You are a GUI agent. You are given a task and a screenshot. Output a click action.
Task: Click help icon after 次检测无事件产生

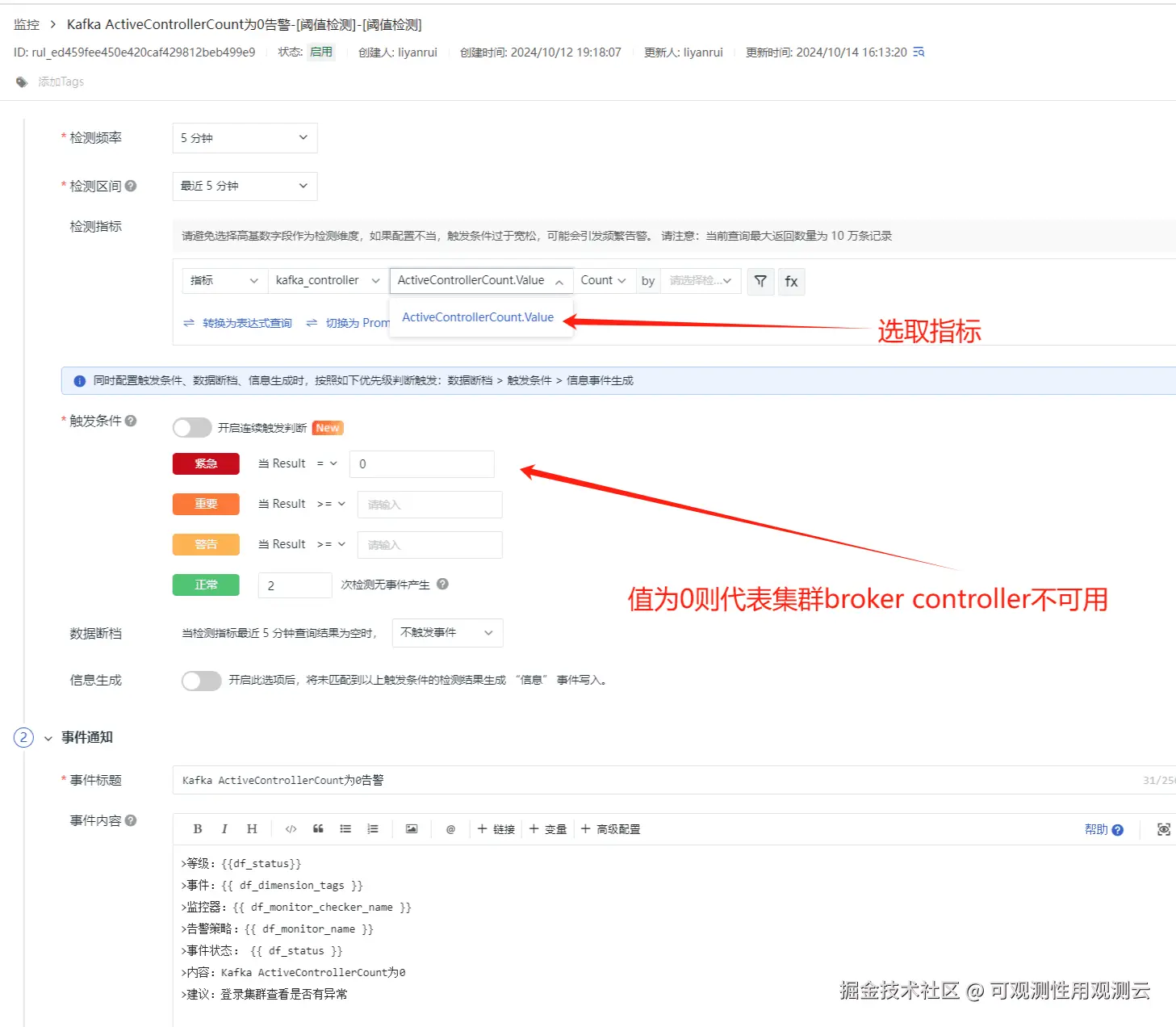pyautogui.click(x=442, y=584)
